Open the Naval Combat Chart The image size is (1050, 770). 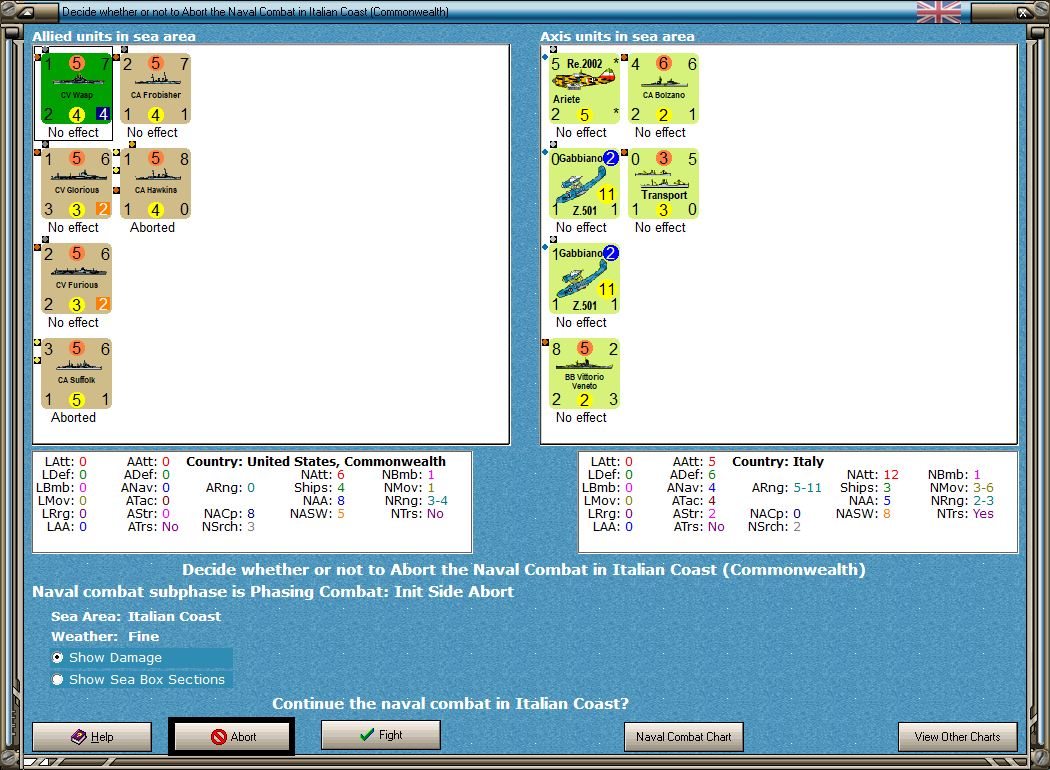(684, 737)
